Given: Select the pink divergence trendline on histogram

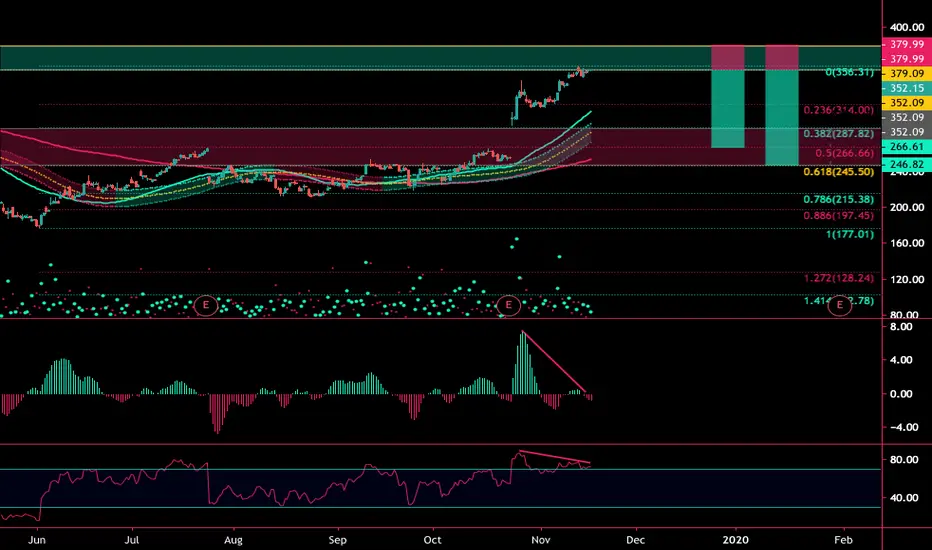Looking at the screenshot, I should coord(554,362).
